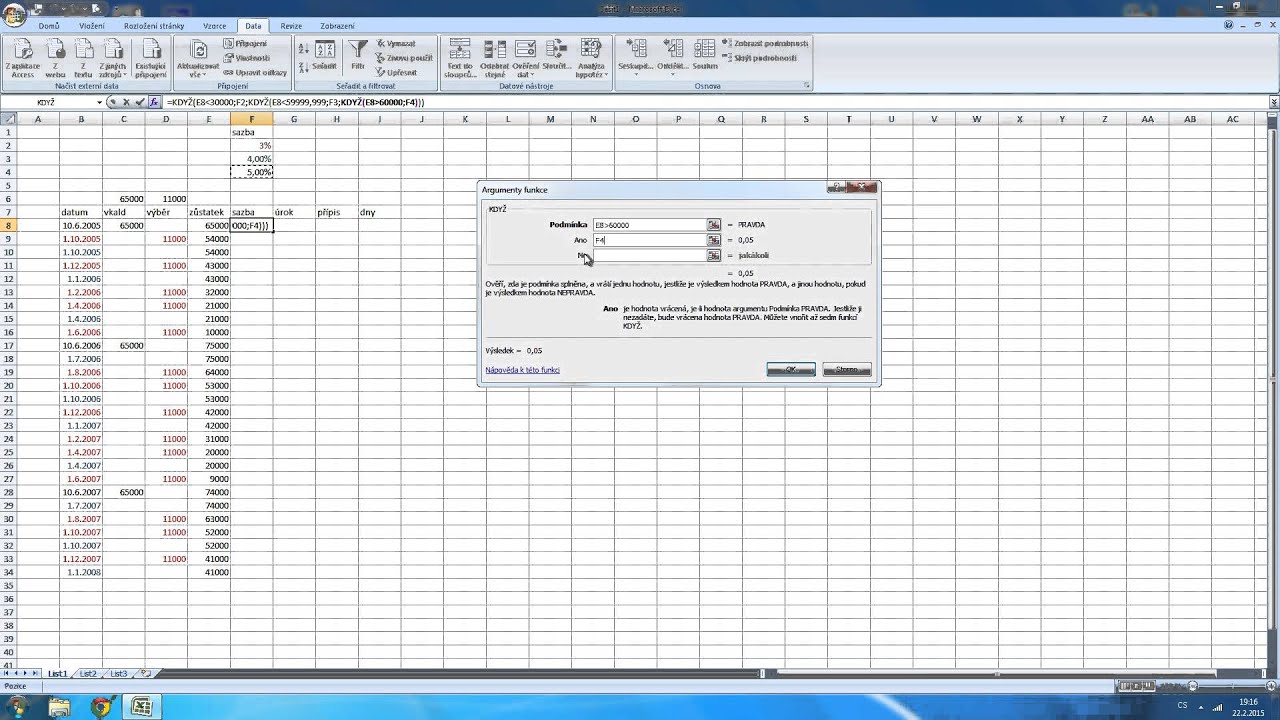Click the empty third argument field
This screenshot has height=720, width=1280.
coord(649,255)
